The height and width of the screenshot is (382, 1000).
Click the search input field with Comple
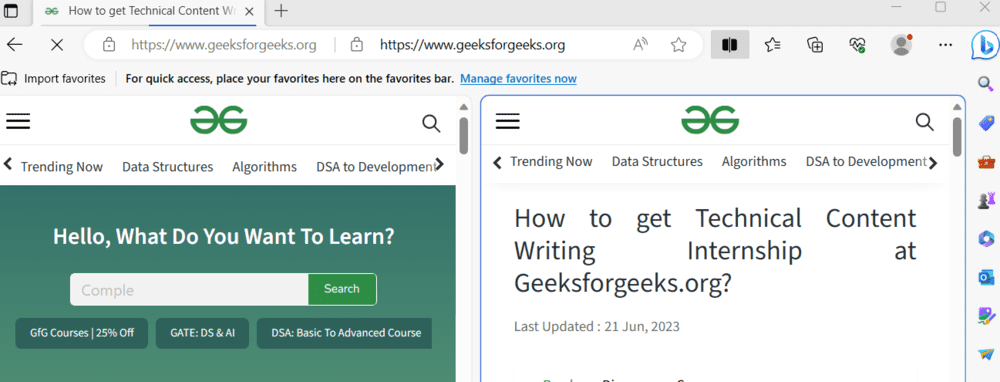(x=189, y=290)
